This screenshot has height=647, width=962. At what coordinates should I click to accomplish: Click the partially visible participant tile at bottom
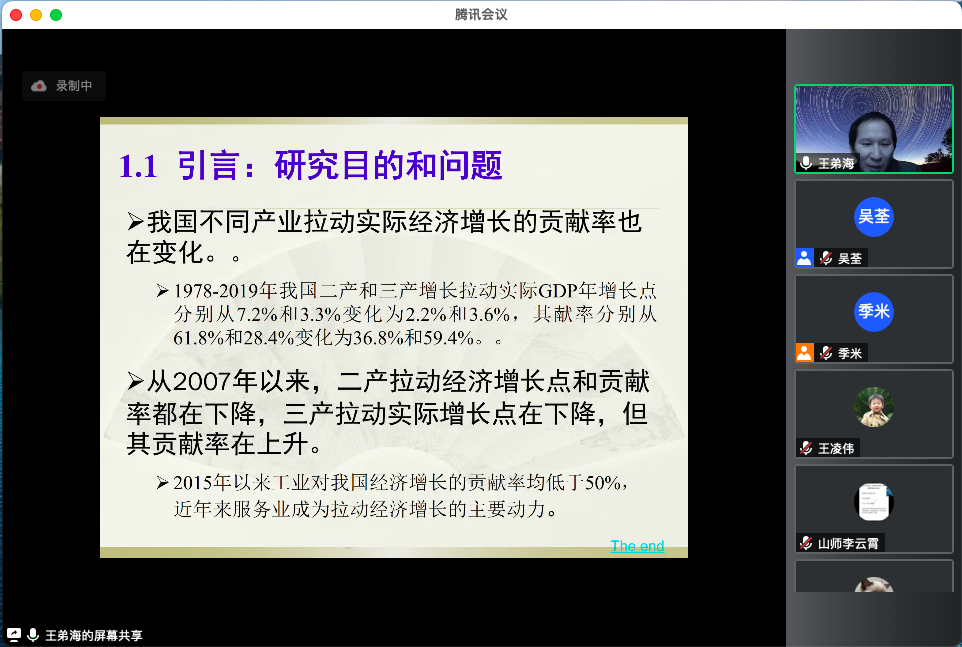[x=874, y=580]
